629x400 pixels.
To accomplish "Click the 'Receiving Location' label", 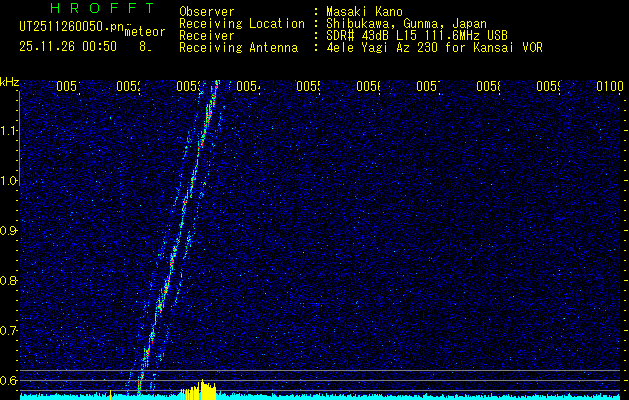I will tap(242, 24).
